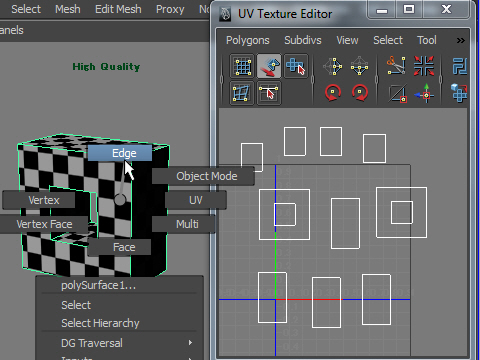
Task: Flip selected UVs horizontally
Action: point(333,66)
